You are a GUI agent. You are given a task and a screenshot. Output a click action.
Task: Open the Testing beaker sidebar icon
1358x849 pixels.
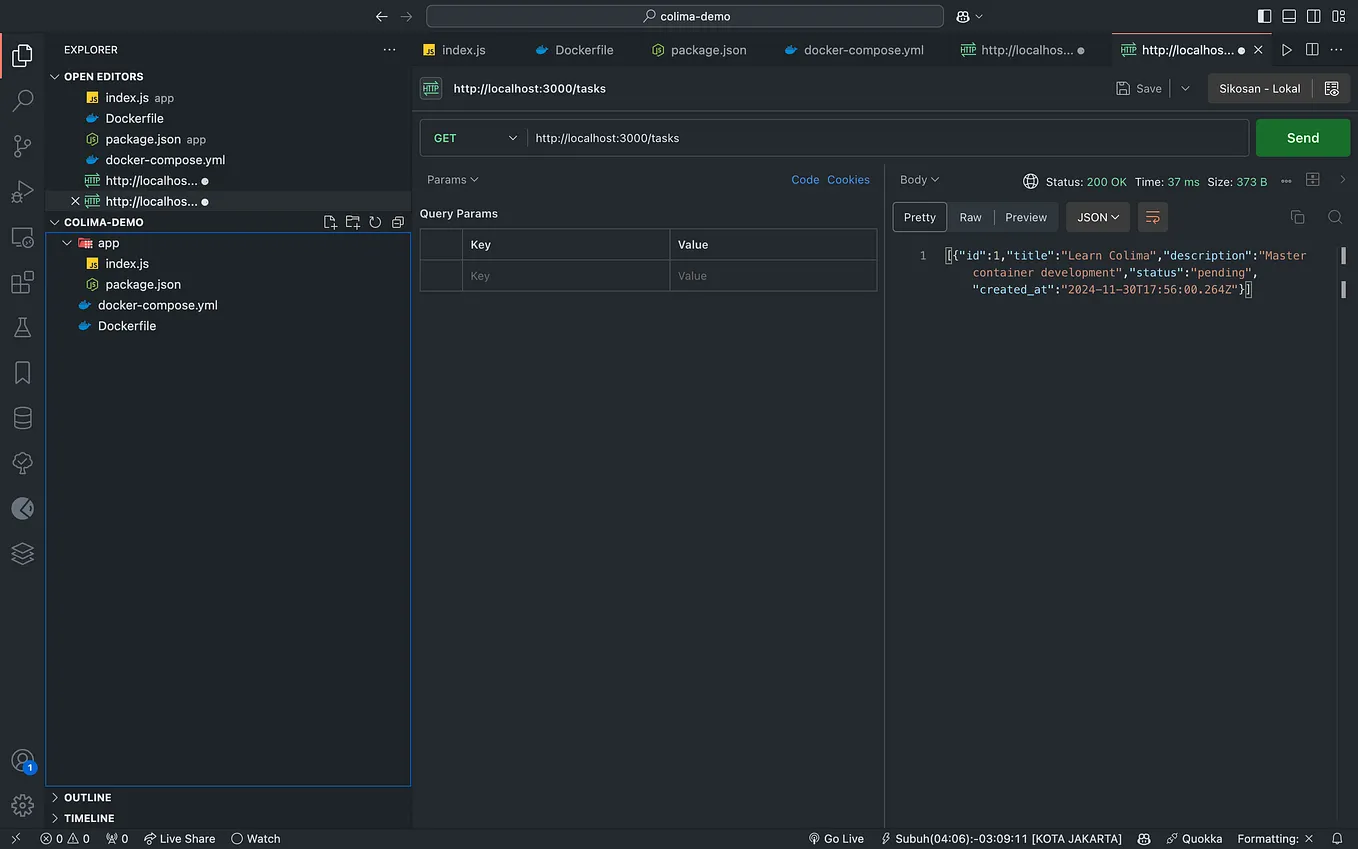[22, 327]
